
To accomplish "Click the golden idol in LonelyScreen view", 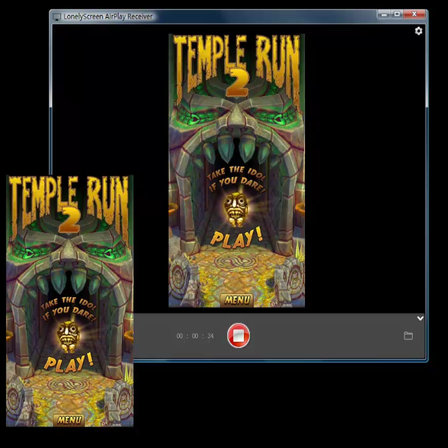I will (x=236, y=209).
